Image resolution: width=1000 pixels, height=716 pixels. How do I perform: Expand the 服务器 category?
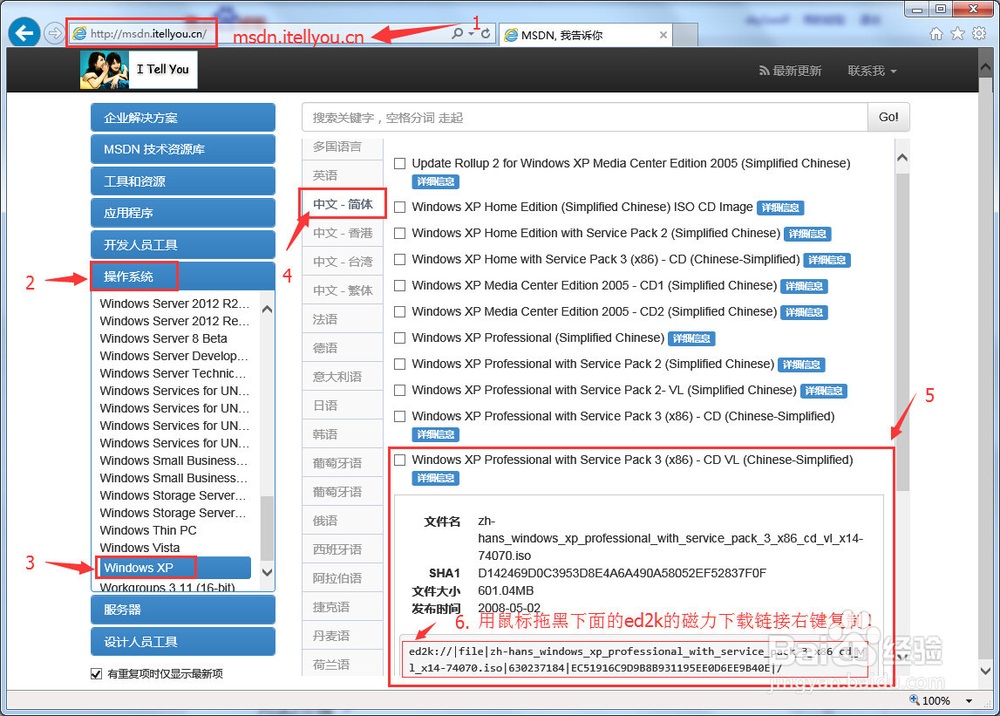[182, 610]
